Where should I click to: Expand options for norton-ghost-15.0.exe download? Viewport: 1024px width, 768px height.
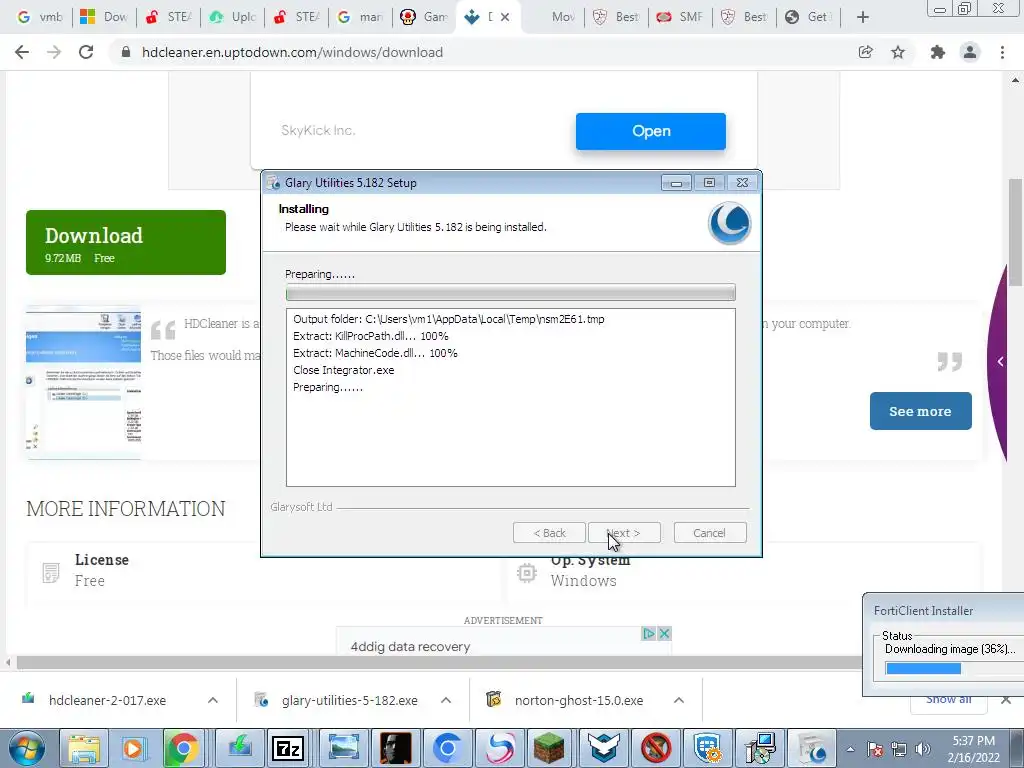tap(679, 700)
